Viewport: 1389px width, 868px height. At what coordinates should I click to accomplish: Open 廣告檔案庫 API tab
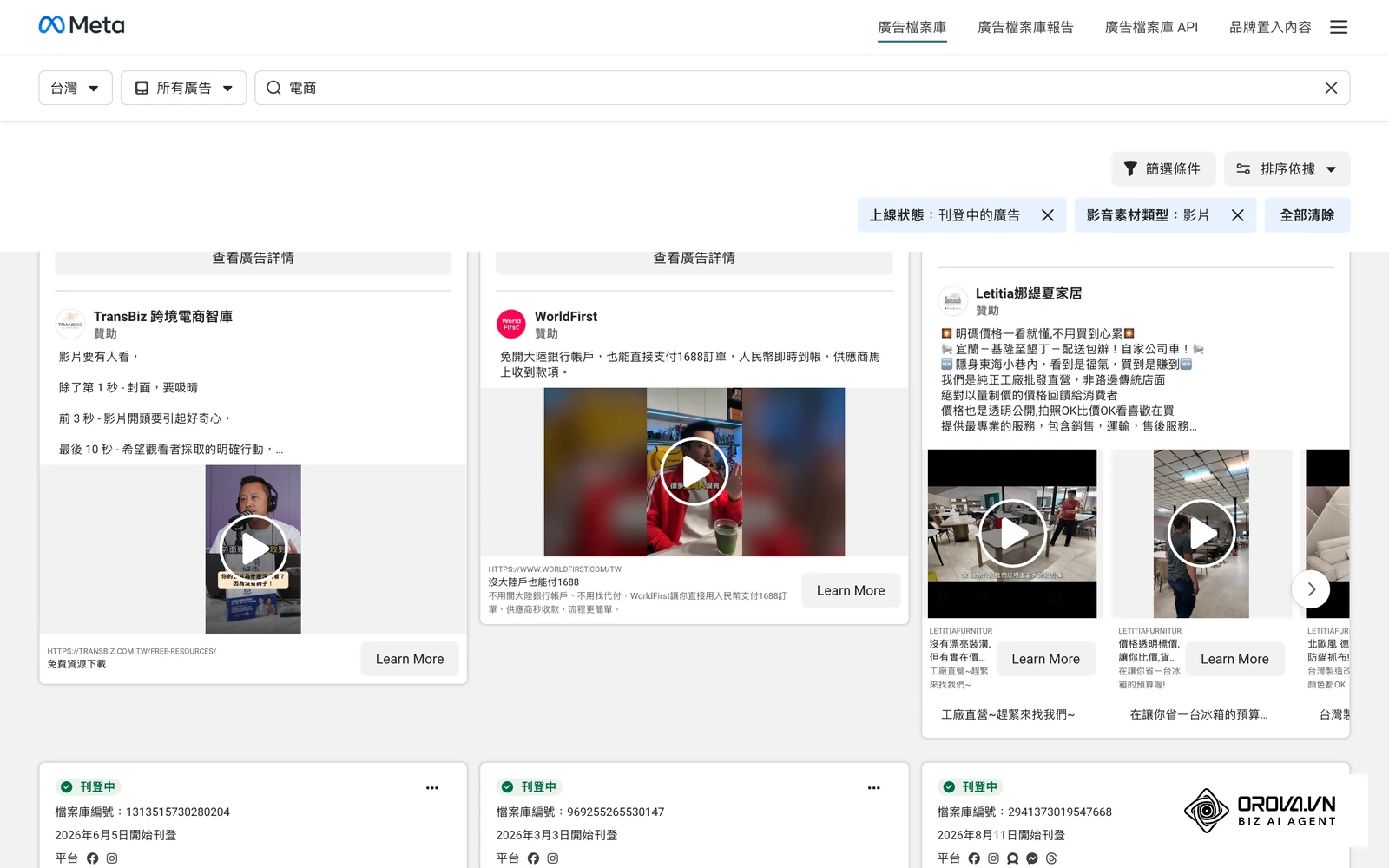[x=1151, y=27]
